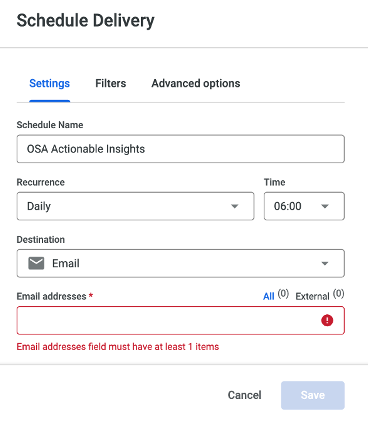Click the email addresses error message text

(118, 347)
